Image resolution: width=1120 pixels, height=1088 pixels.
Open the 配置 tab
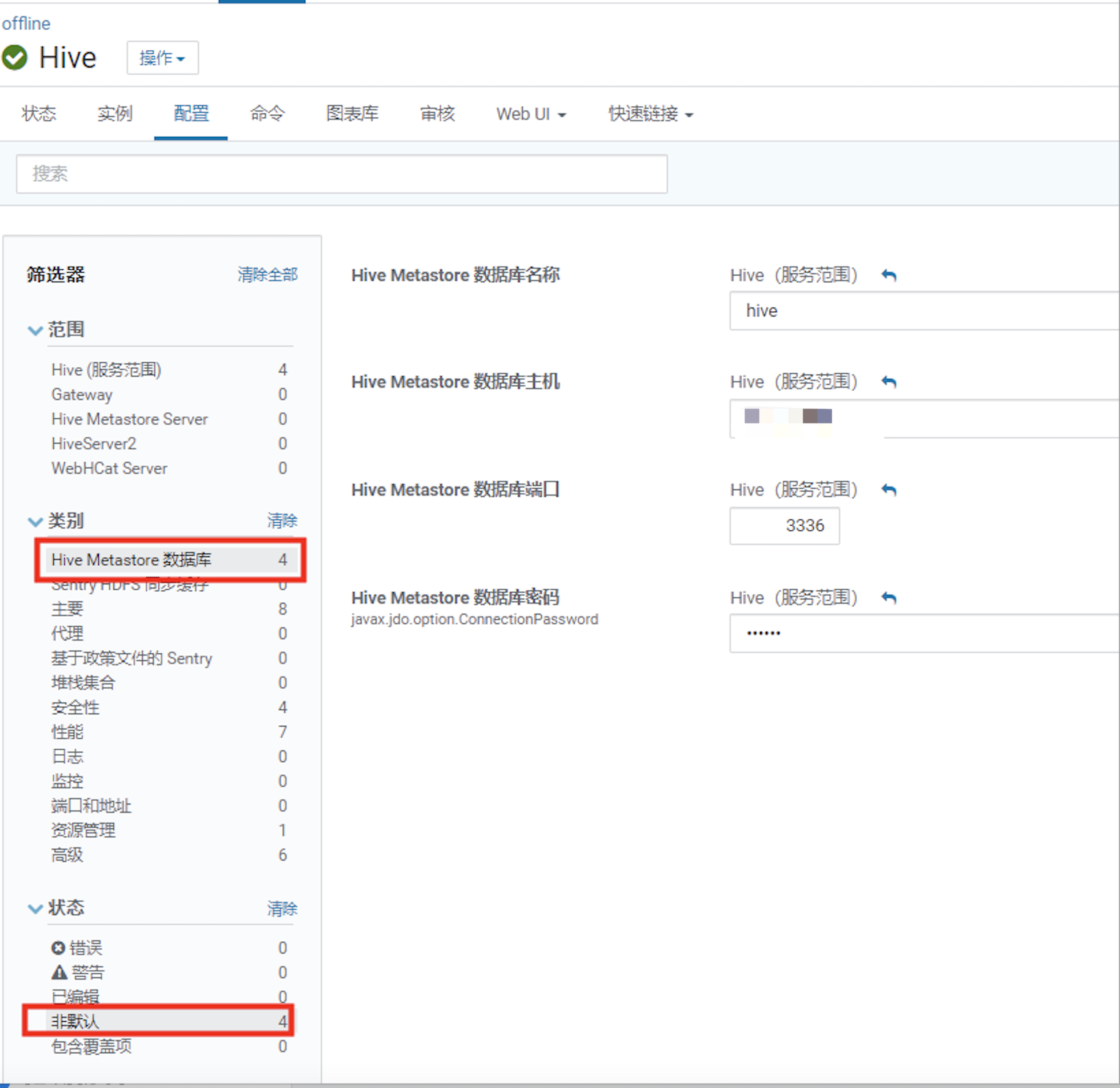point(191,113)
